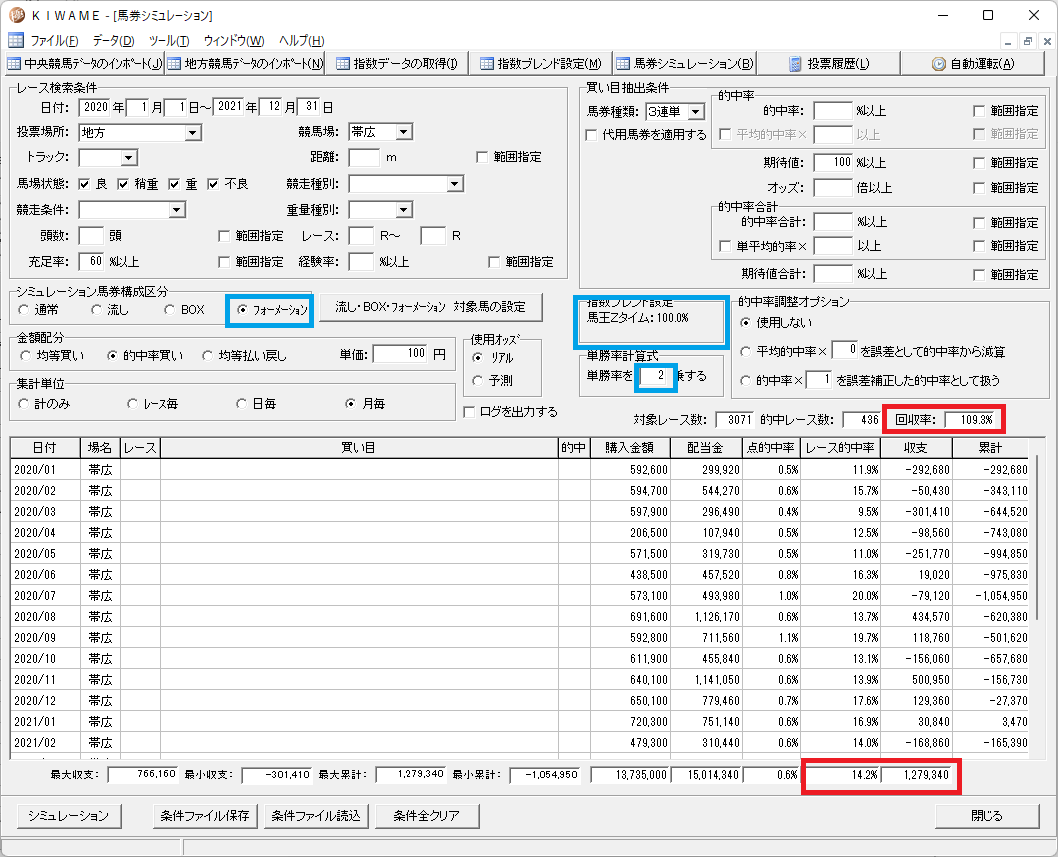Viewport: 1058px width, 857px height.
Task: Open the ファイル menu
Action: [x=54, y=40]
